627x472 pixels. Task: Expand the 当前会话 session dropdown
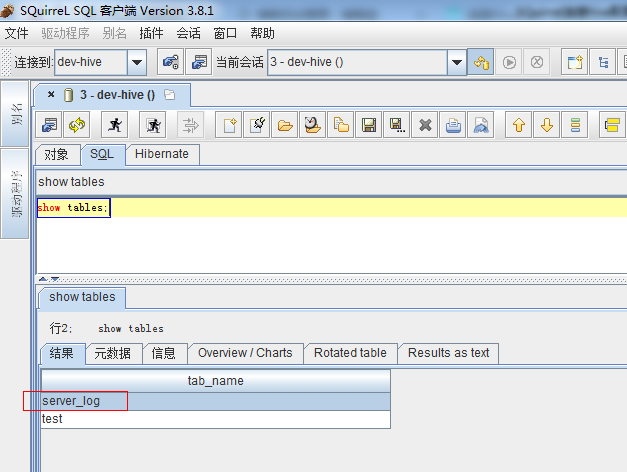pyautogui.click(x=457, y=62)
